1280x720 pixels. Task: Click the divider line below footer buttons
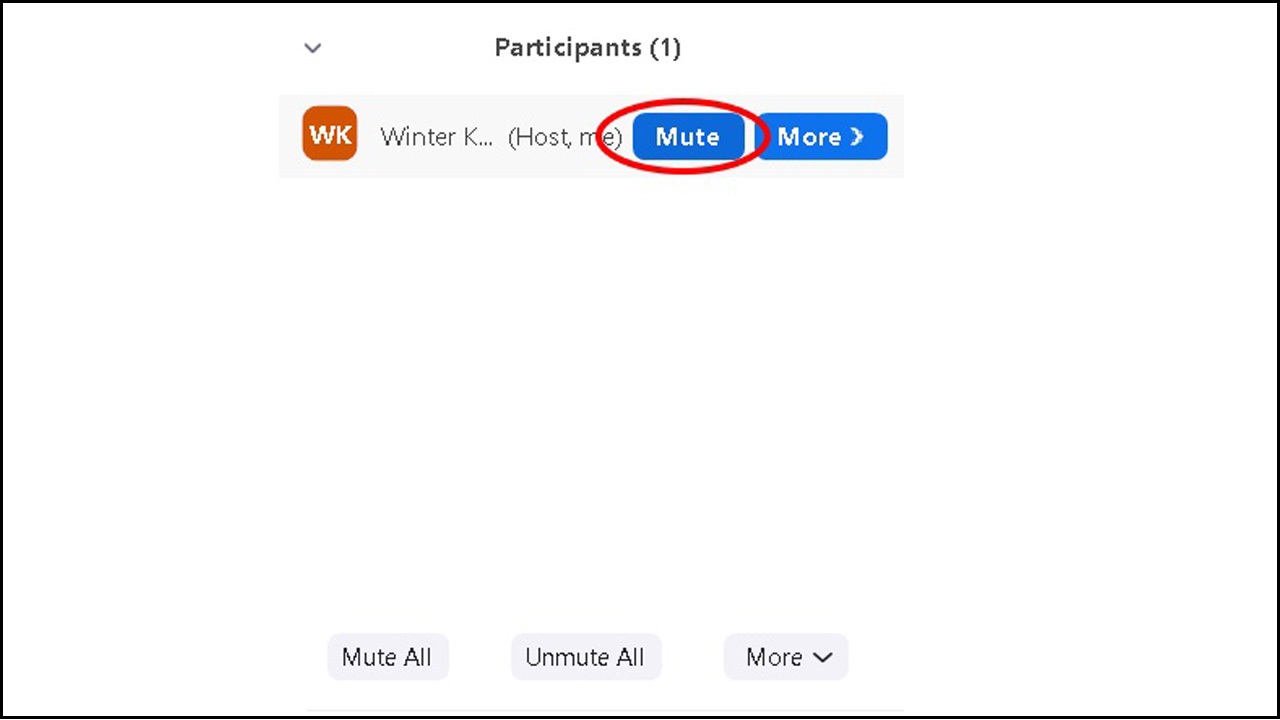[605, 711]
